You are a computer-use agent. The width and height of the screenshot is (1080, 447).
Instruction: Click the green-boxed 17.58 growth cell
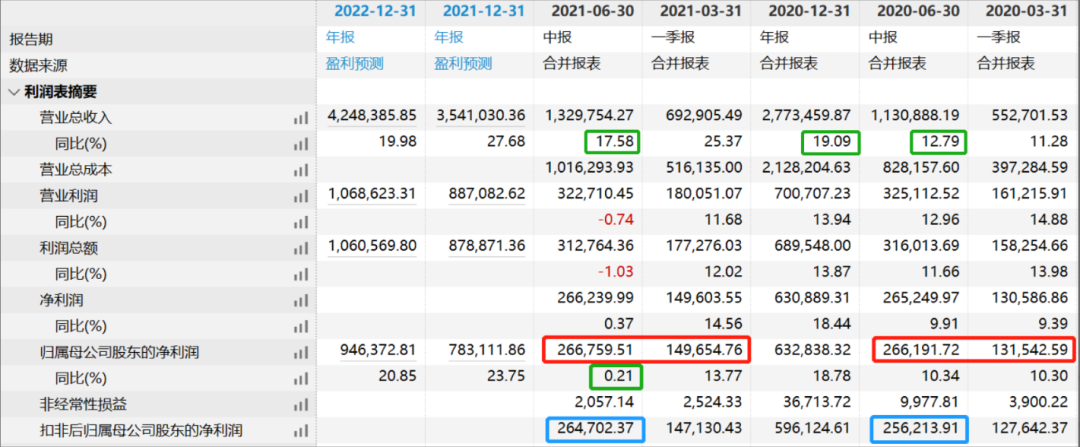click(x=609, y=141)
